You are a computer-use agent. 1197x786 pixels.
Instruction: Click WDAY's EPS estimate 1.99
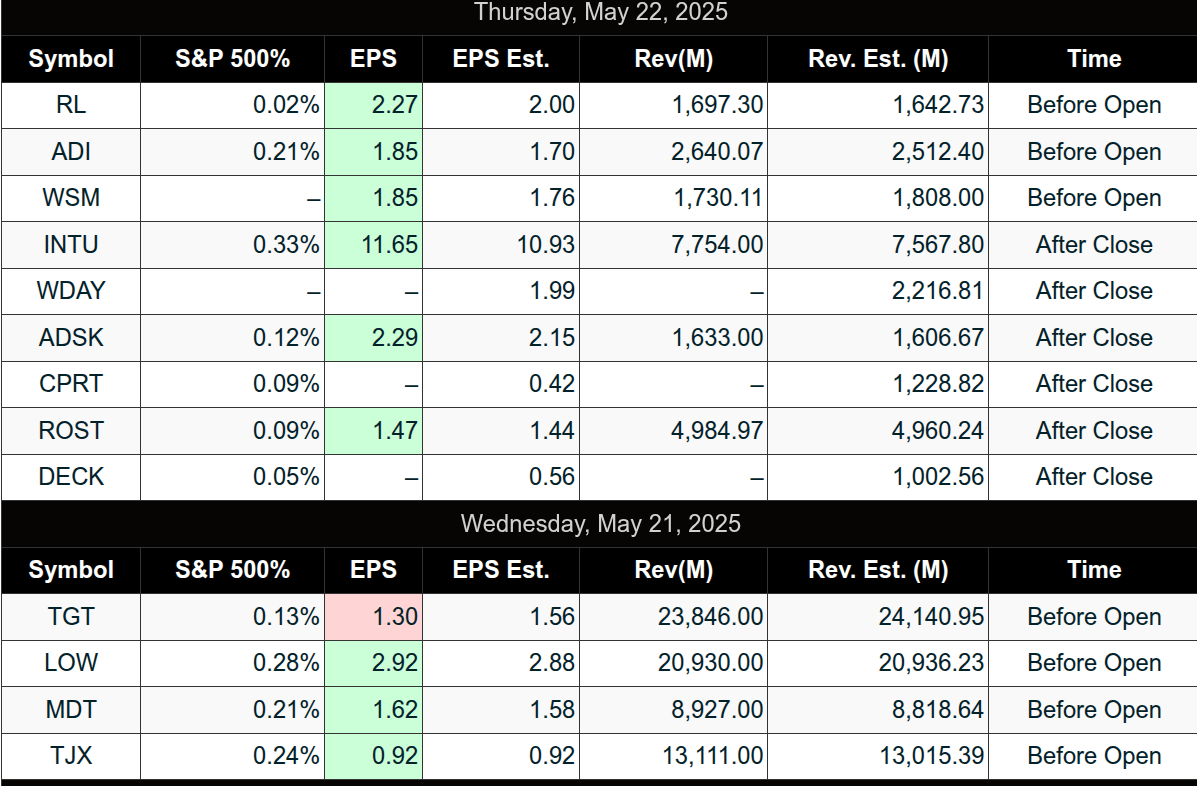click(552, 291)
